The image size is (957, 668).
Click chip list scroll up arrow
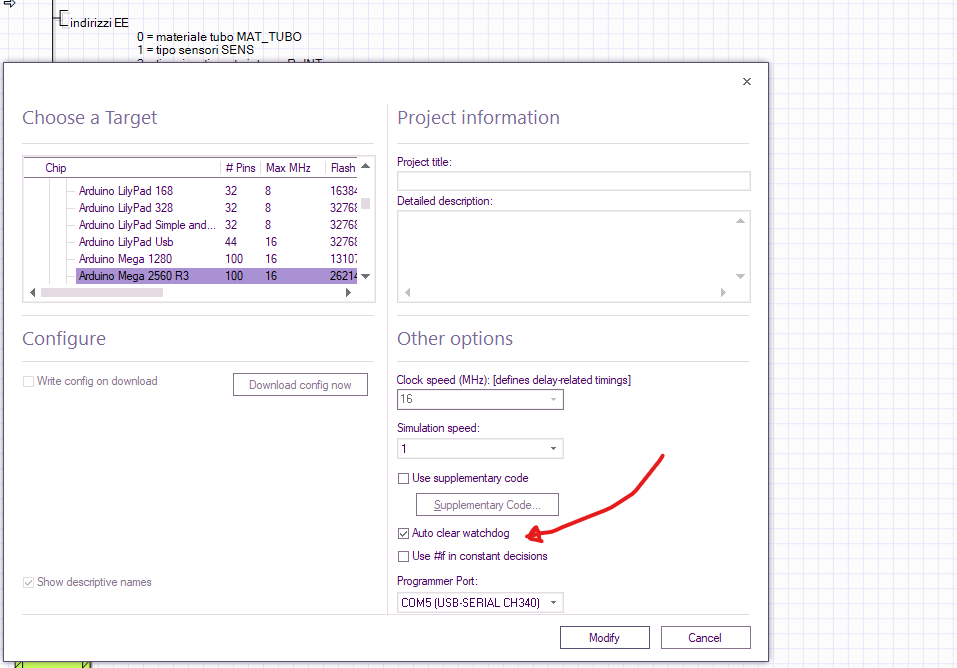pos(366,166)
